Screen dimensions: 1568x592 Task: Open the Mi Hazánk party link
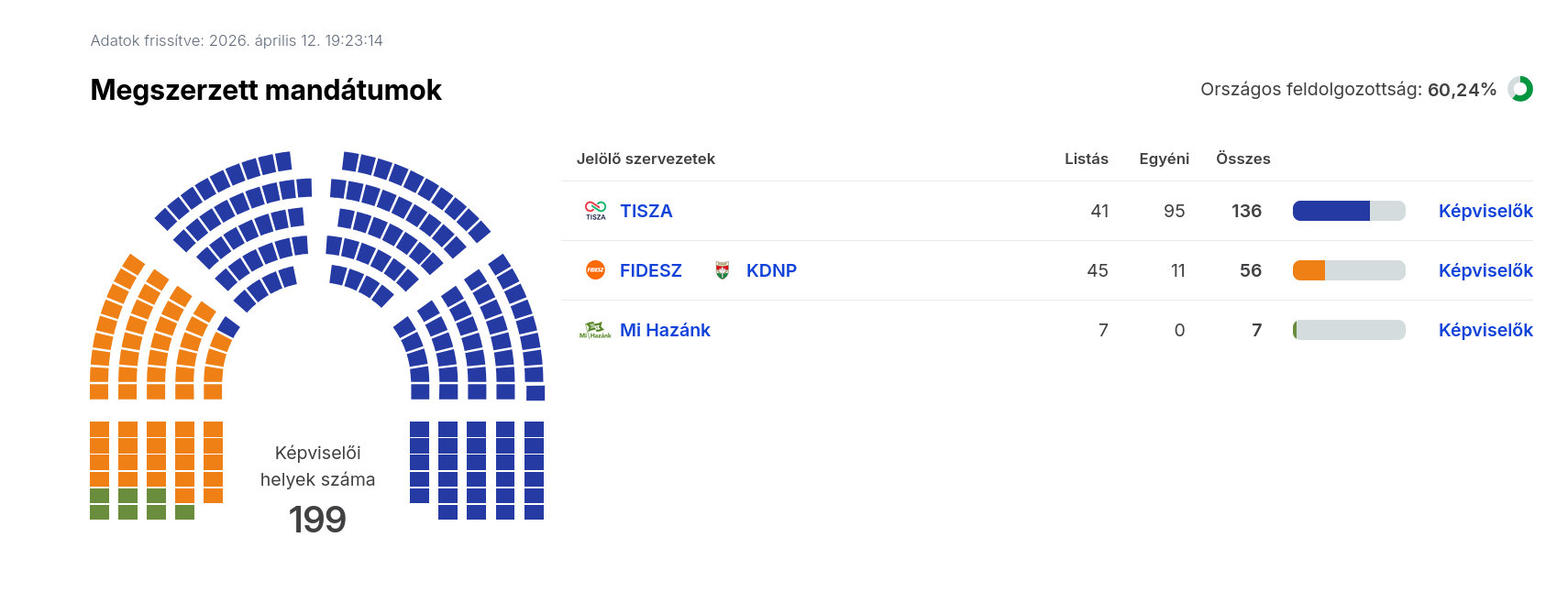click(665, 330)
